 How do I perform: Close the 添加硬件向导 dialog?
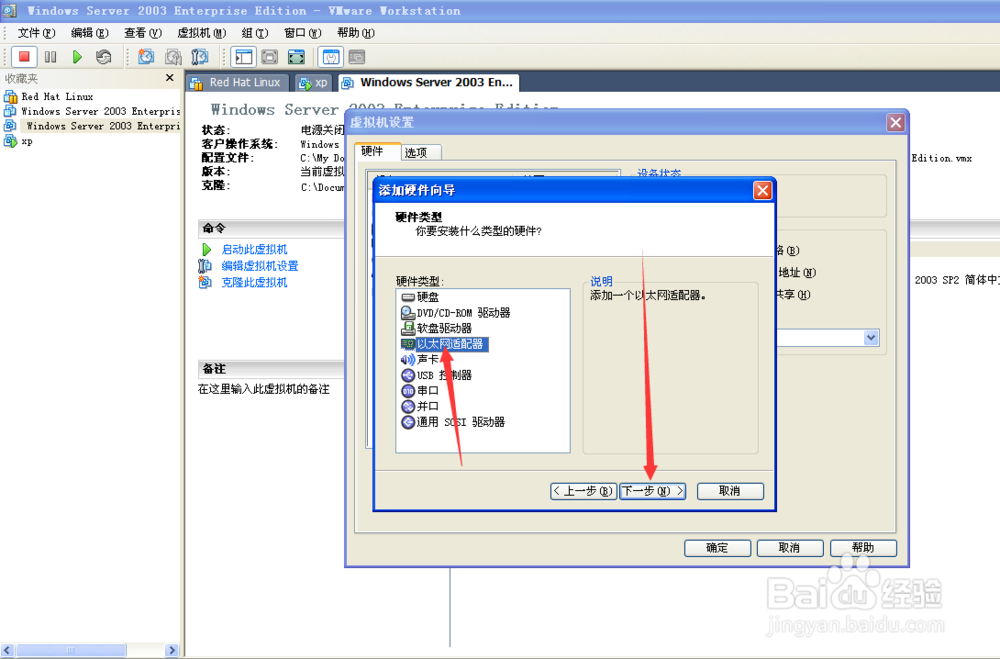point(763,190)
